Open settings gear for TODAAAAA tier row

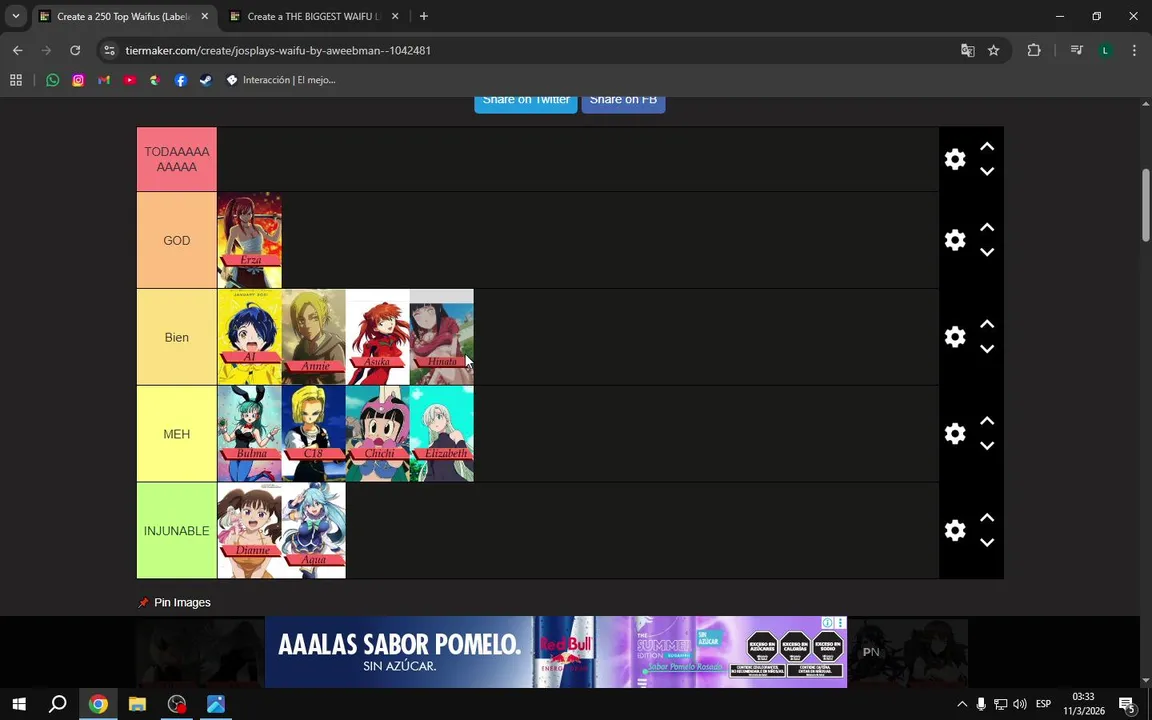pyautogui.click(x=954, y=159)
